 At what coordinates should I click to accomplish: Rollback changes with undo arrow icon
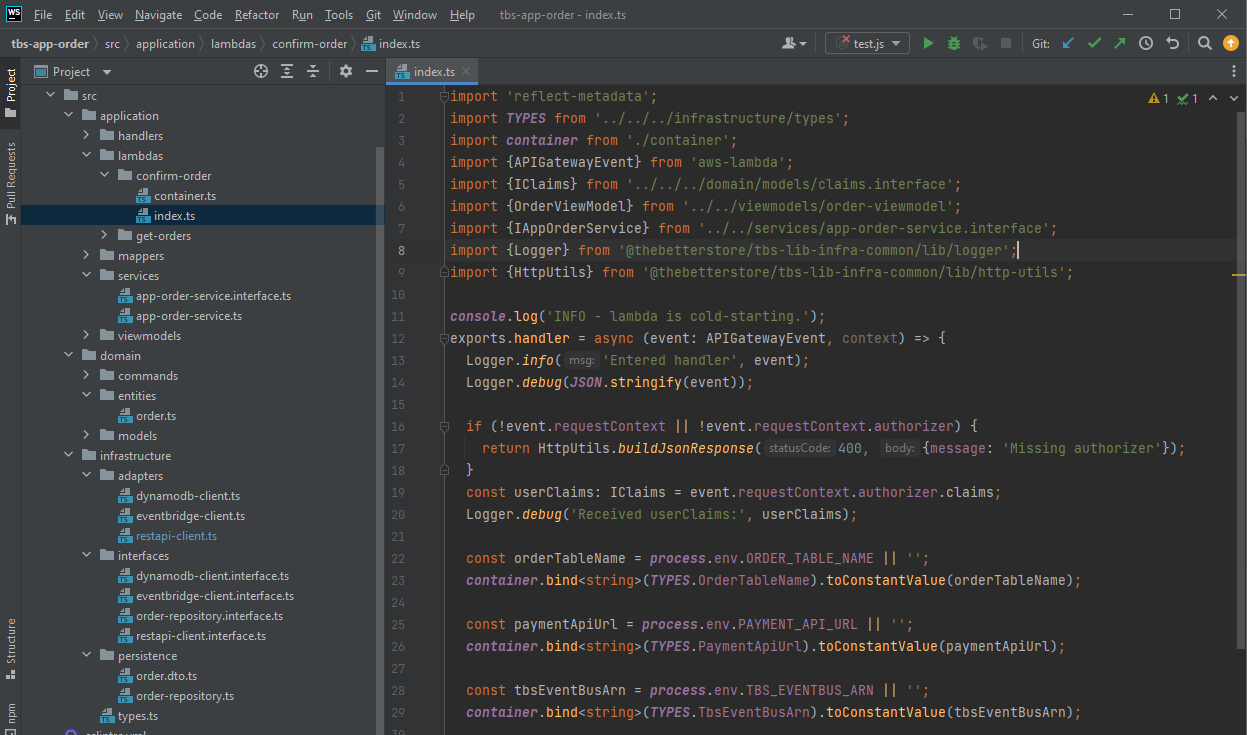point(1172,43)
